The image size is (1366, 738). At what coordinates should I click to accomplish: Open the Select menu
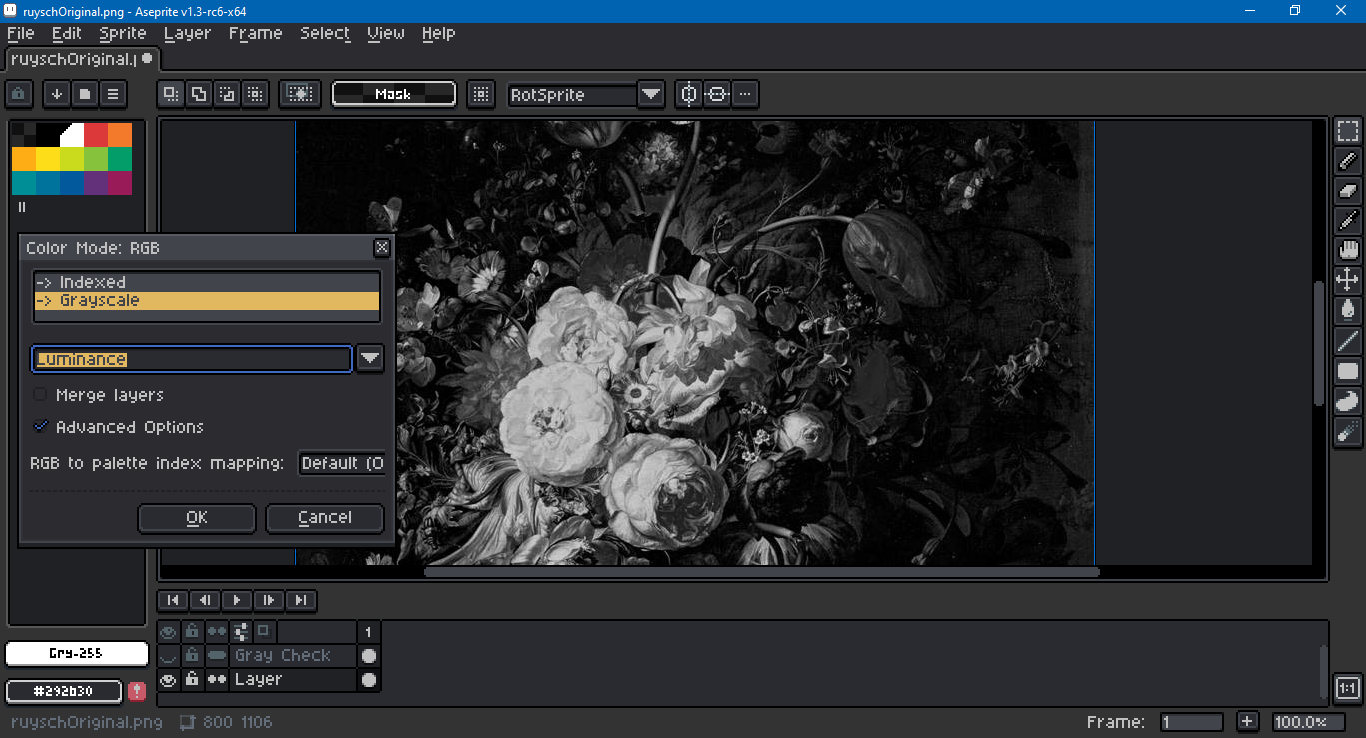[x=325, y=33]
